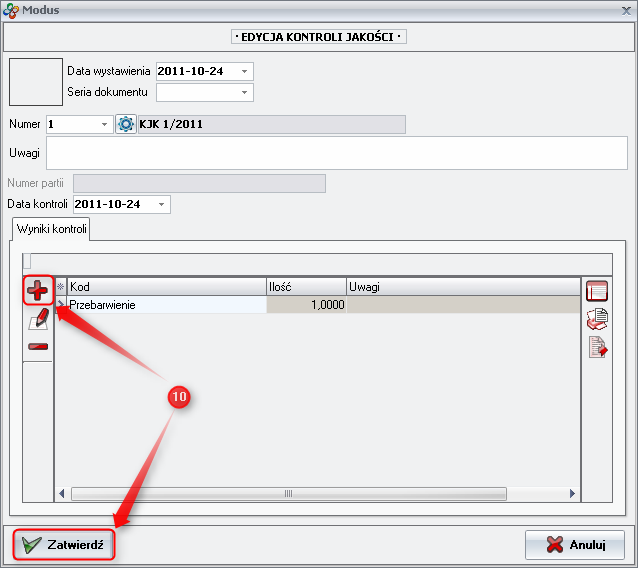The height and width of the screenshot is (568, 638).
Task: Sort by the Kod column header
Action: (165, 287)
